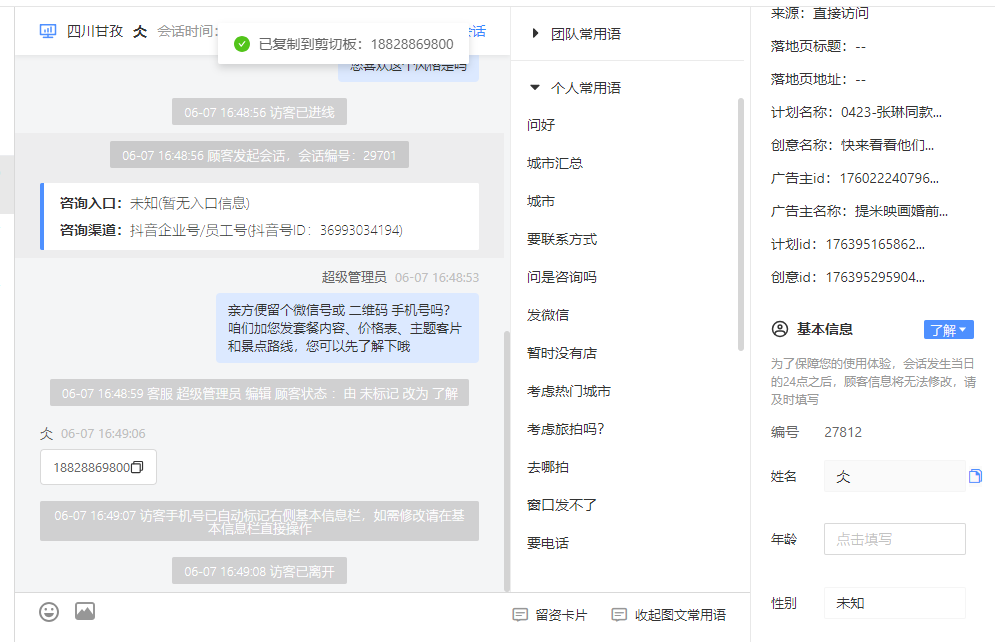The image size is (995, 642).
Task: Collapse the 个人常用语 section
Action: click(577, 88)
